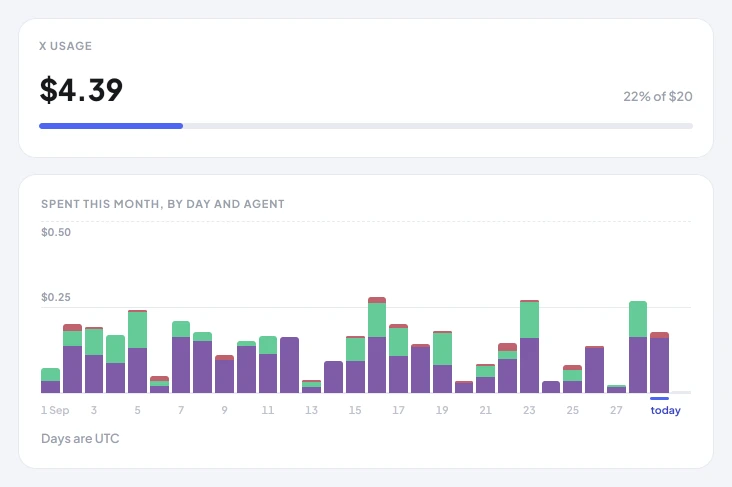Click the 22% of $20 label
Image resolution: width=732 pixels, height=487 pixels.
click(658, 96)
